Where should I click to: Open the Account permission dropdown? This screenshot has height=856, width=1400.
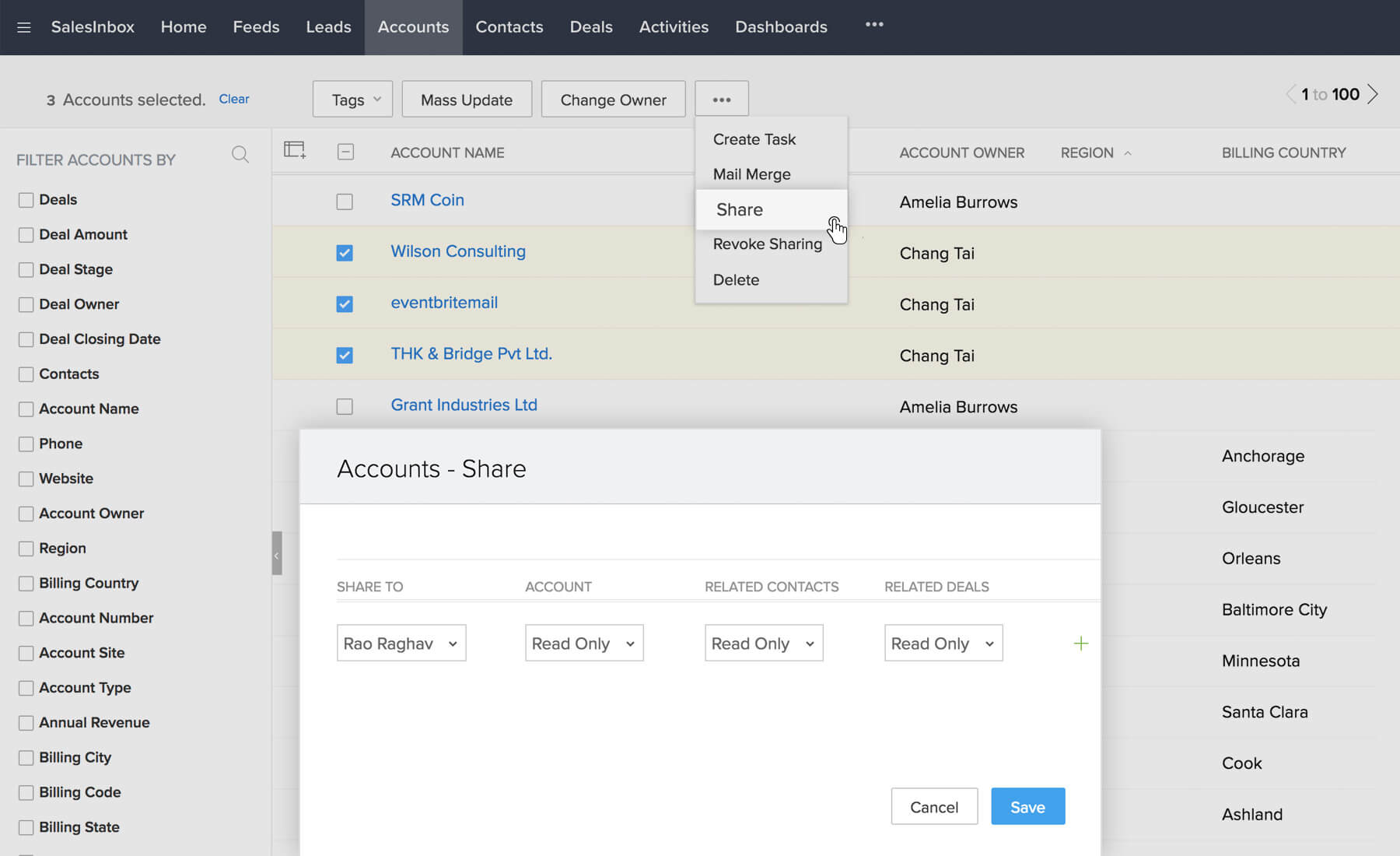click(x=584, y=643)
